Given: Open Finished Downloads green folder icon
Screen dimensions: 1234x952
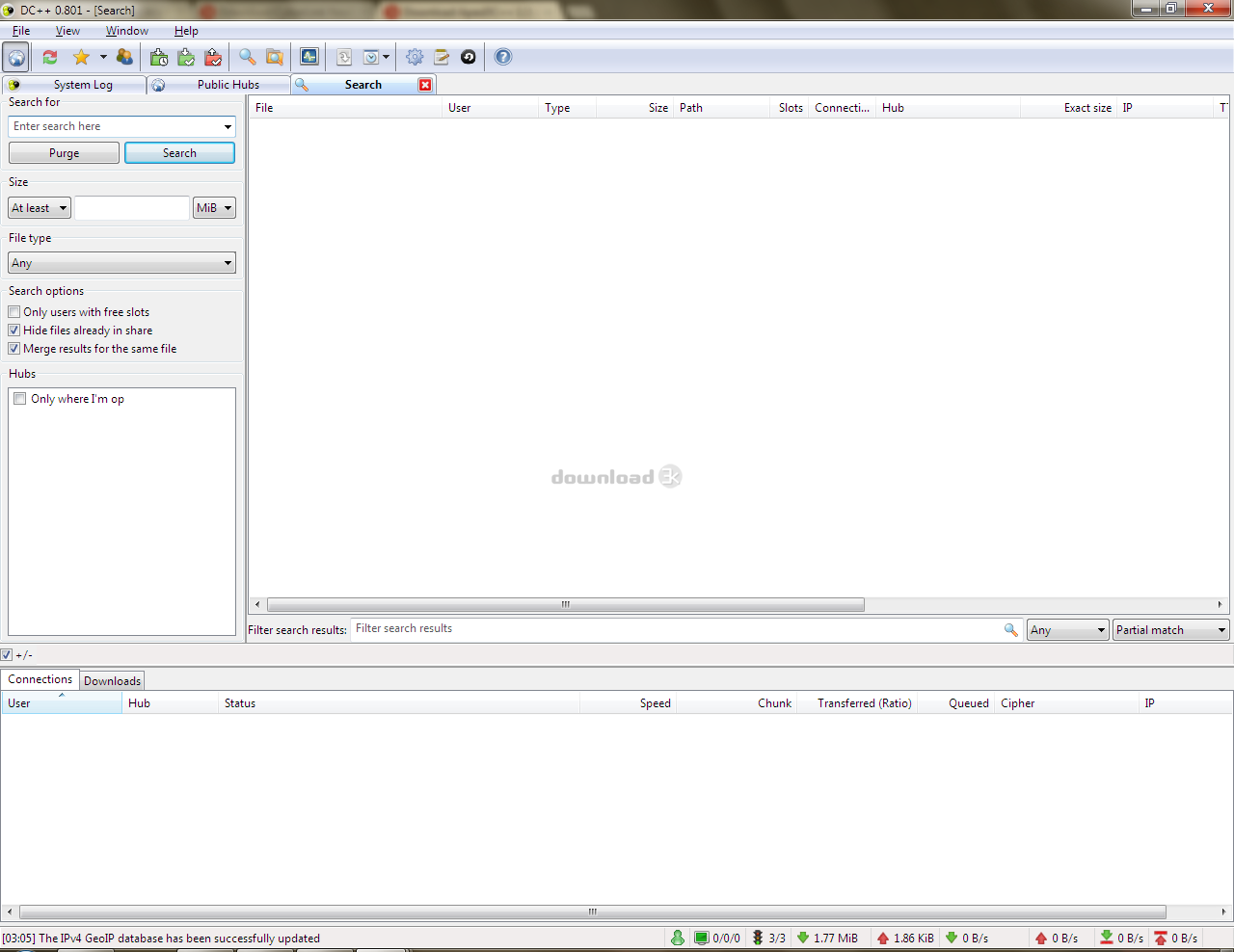Looking at the screenshot, I should [x=186, y=57].
